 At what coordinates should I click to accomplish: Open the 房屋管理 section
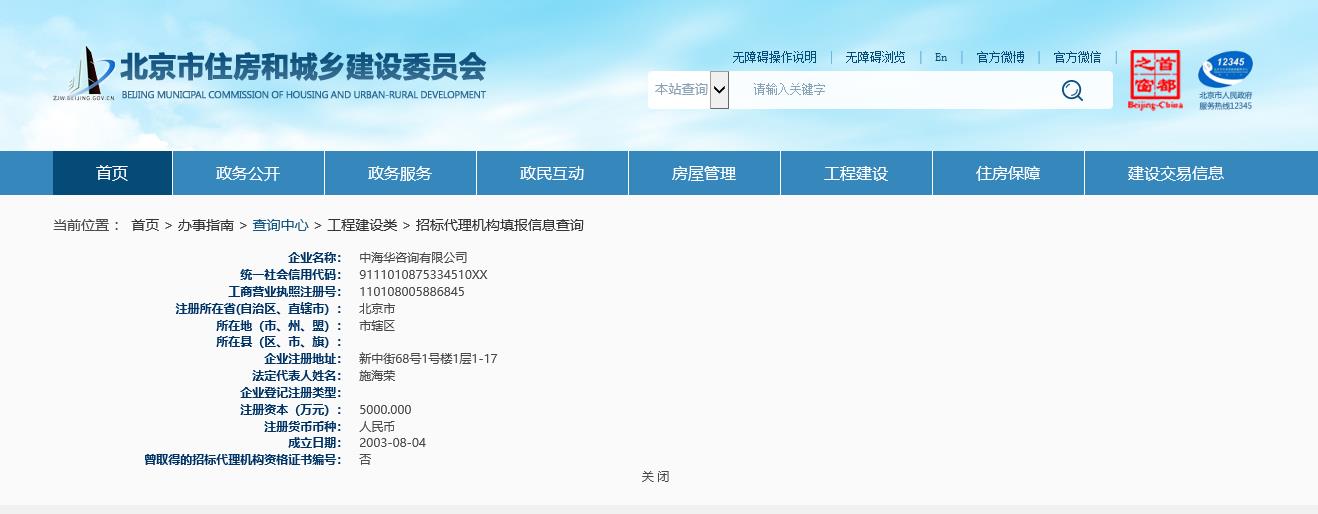point(704,173)
